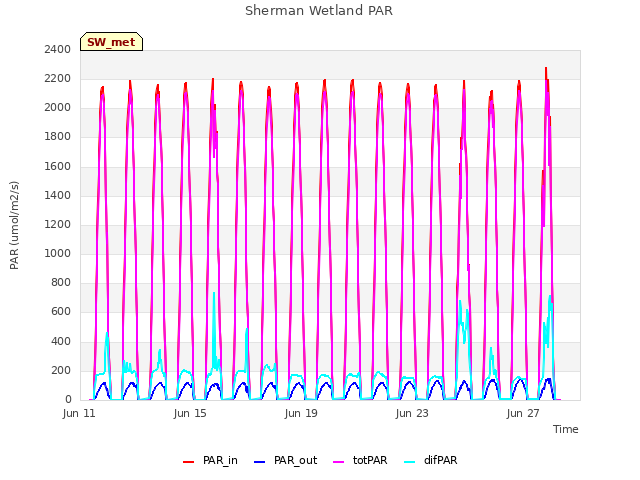This screenshot has width=640, height=480.
Task: Click the 1000 y-axis tick label
Action: (58, 253)
